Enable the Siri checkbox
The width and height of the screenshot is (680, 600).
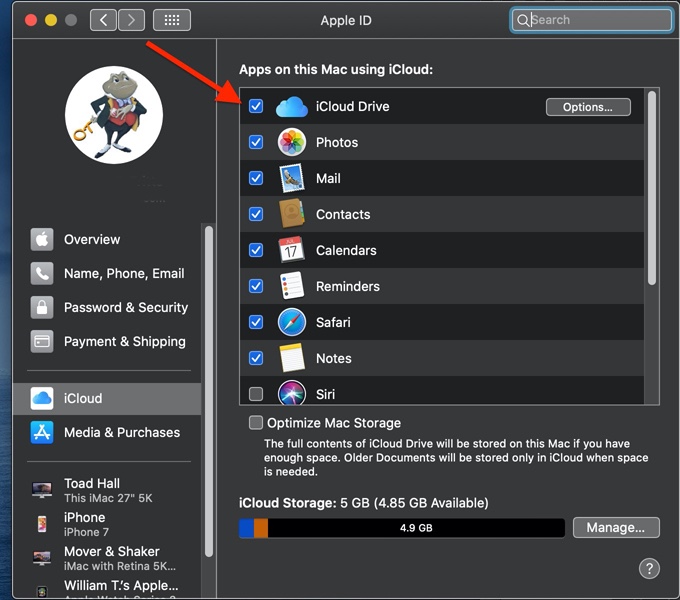point(256,394)
